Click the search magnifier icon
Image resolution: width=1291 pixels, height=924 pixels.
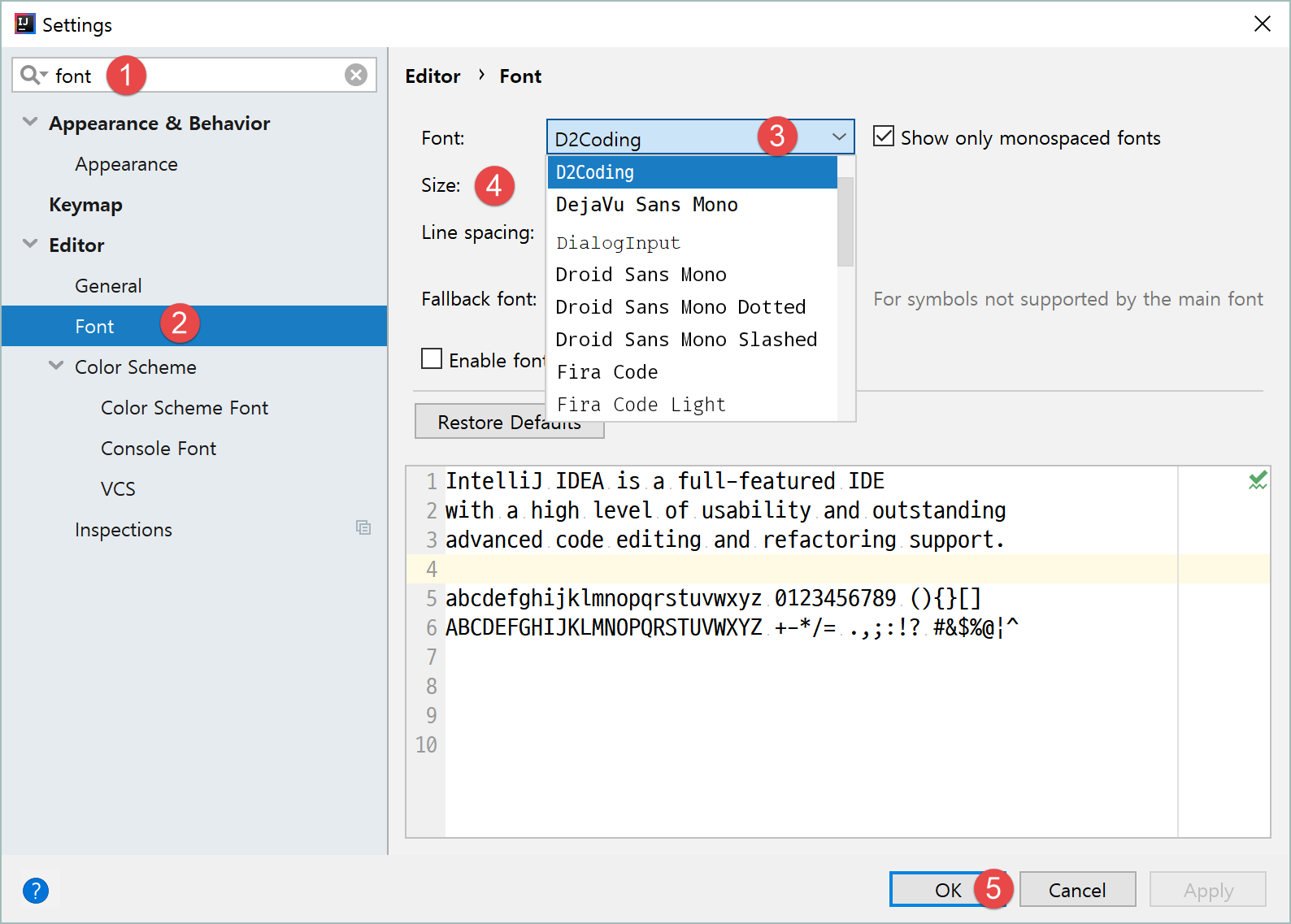(x=31, y=76)
